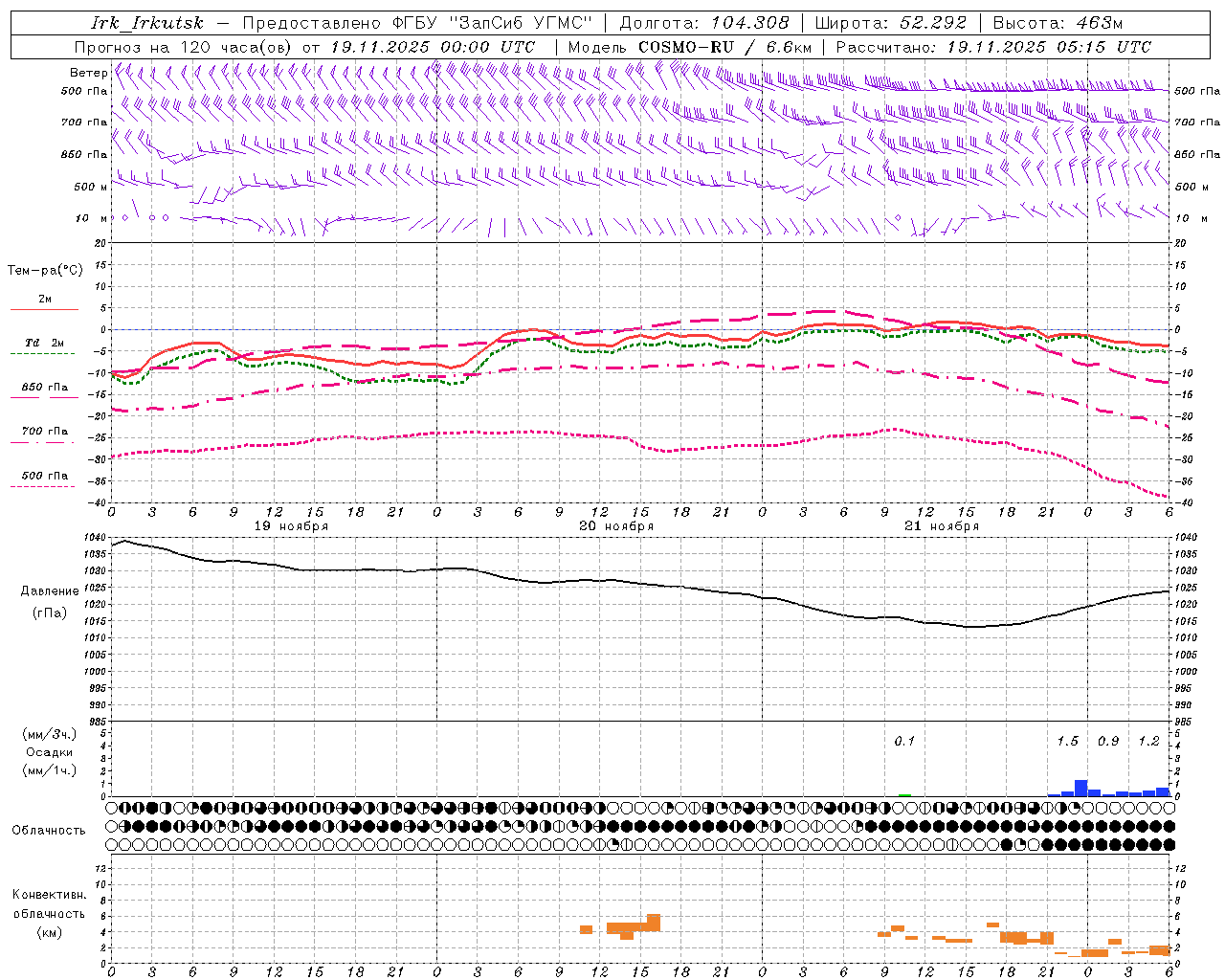Click 'Рассчитано: 19.11.2025 05:15 UTC' timestamp

click(993, 47)
